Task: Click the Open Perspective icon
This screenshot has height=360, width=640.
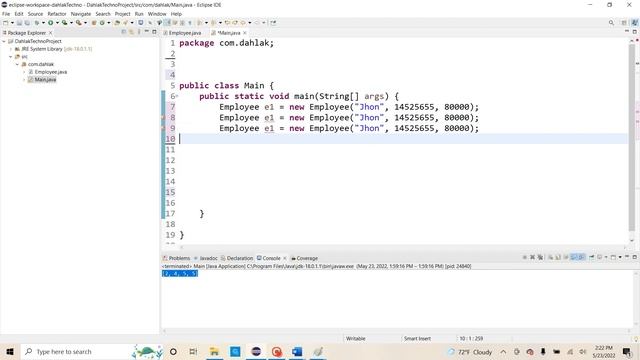Action: pos(624,23)
